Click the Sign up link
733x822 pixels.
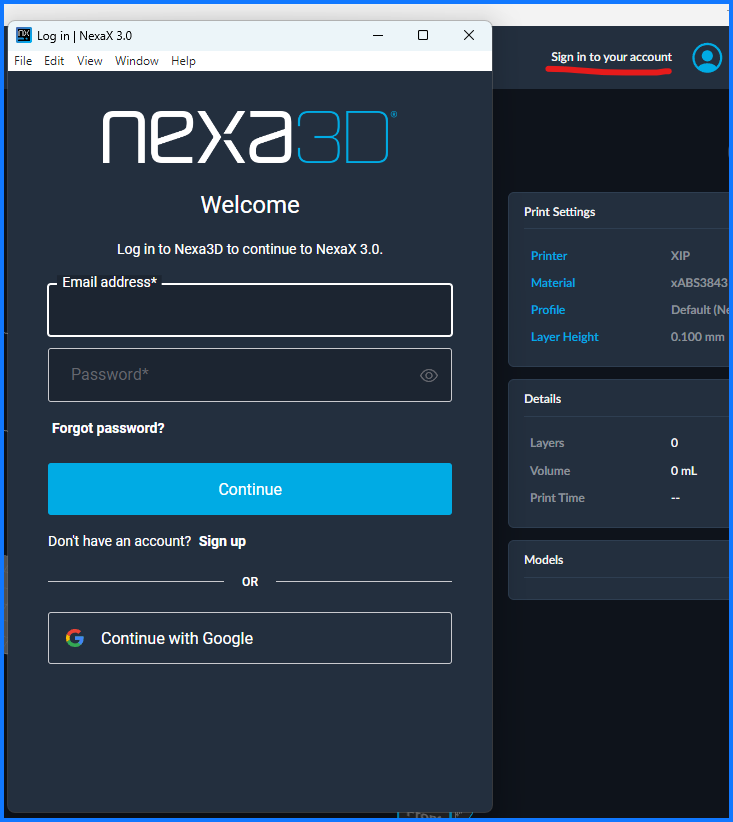click(x=222, y=541)
